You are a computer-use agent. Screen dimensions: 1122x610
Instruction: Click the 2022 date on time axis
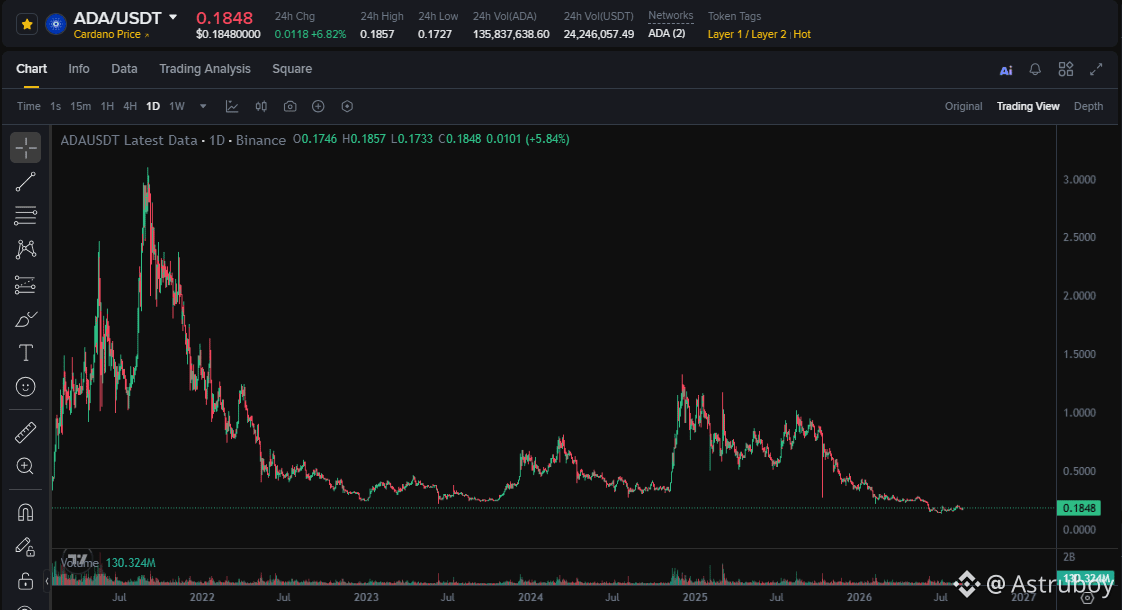[x=202, y=597]
